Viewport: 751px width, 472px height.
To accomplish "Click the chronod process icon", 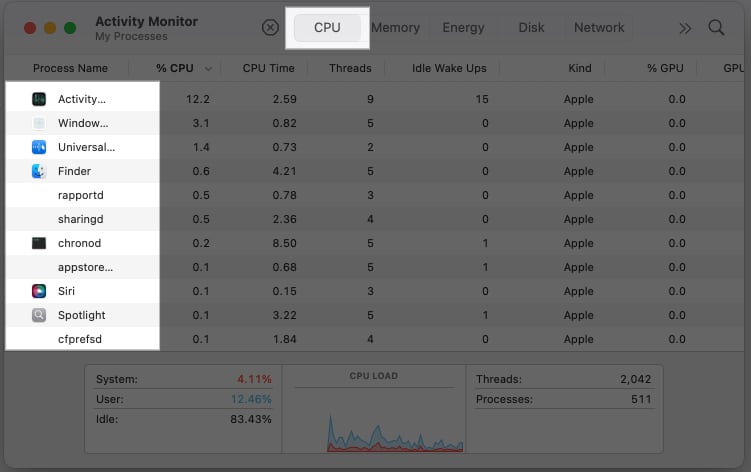I will [39, 243].
